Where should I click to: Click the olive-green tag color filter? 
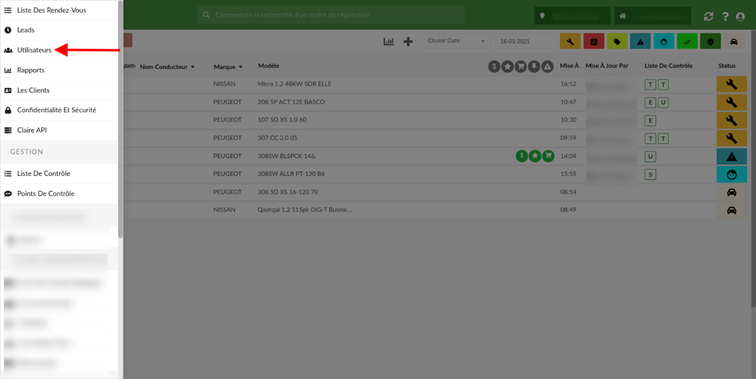click(x=617, y=41)
